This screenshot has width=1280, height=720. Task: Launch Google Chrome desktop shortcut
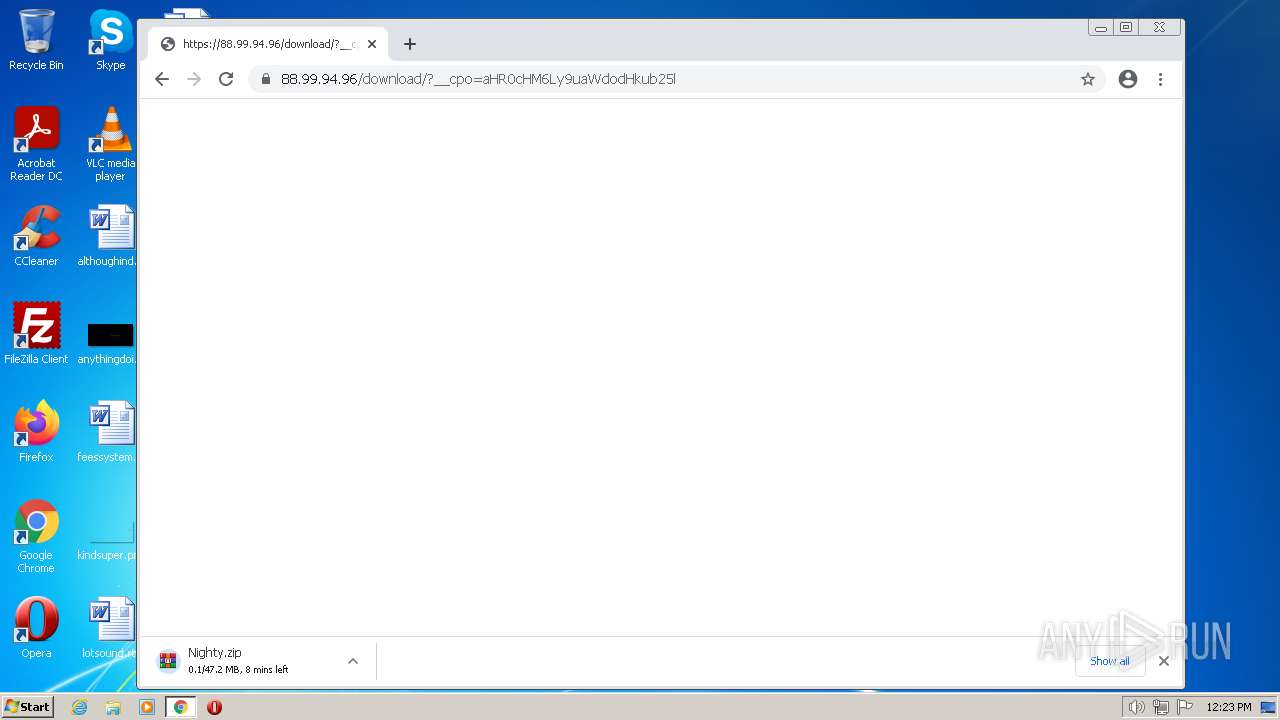tap(36, 536)
